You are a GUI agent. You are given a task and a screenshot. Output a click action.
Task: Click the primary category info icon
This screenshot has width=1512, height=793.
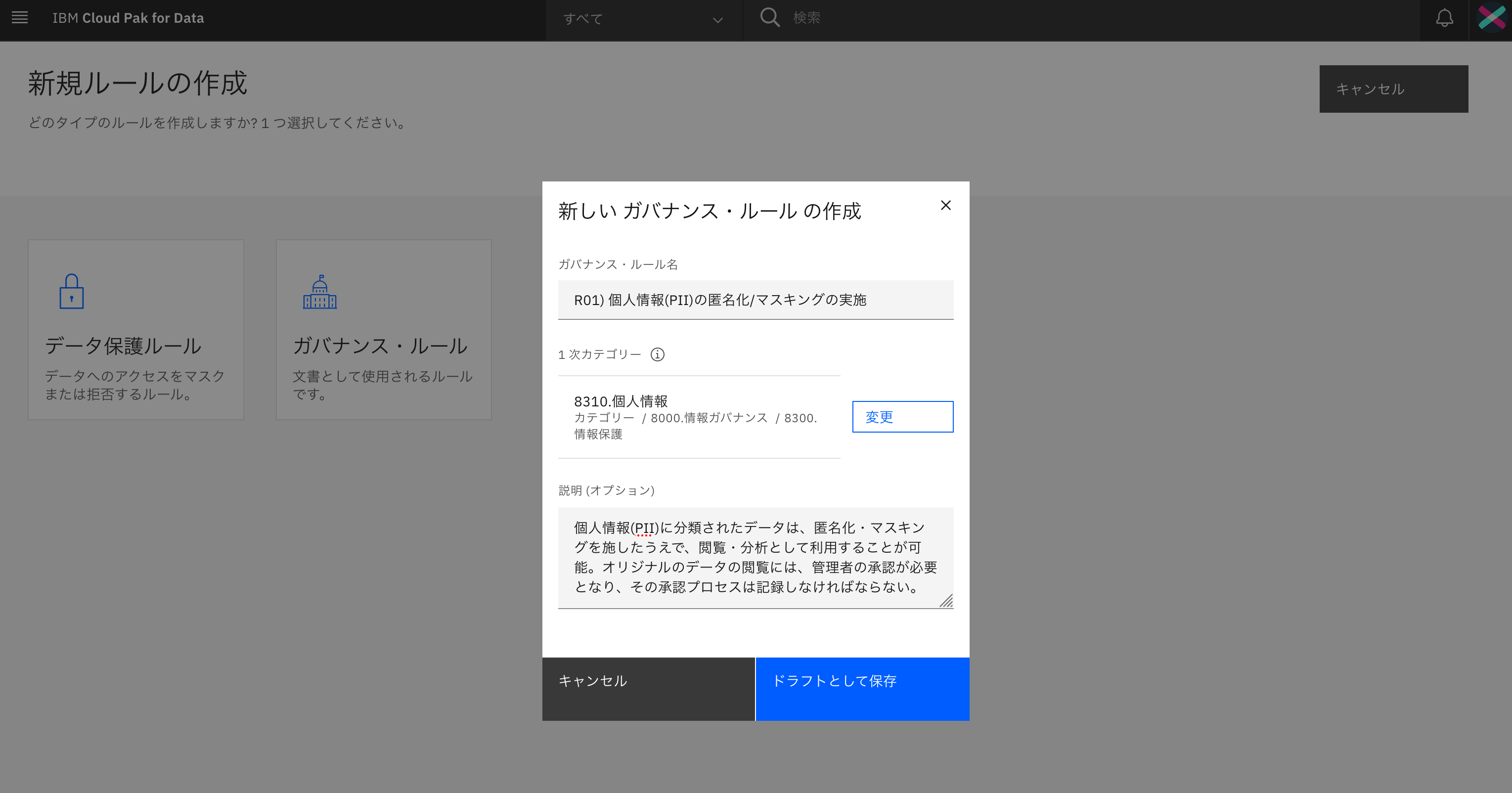[x=658, y=354]
